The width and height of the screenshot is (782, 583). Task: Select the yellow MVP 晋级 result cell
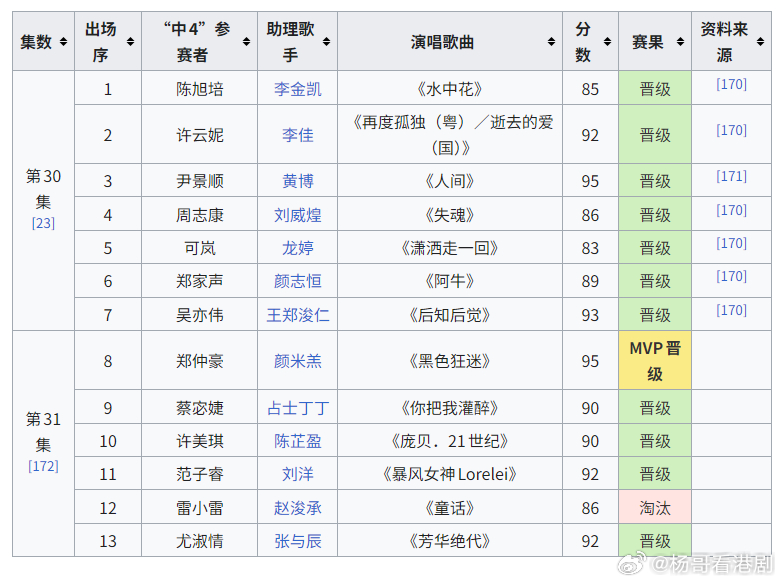tap(655, 360)
